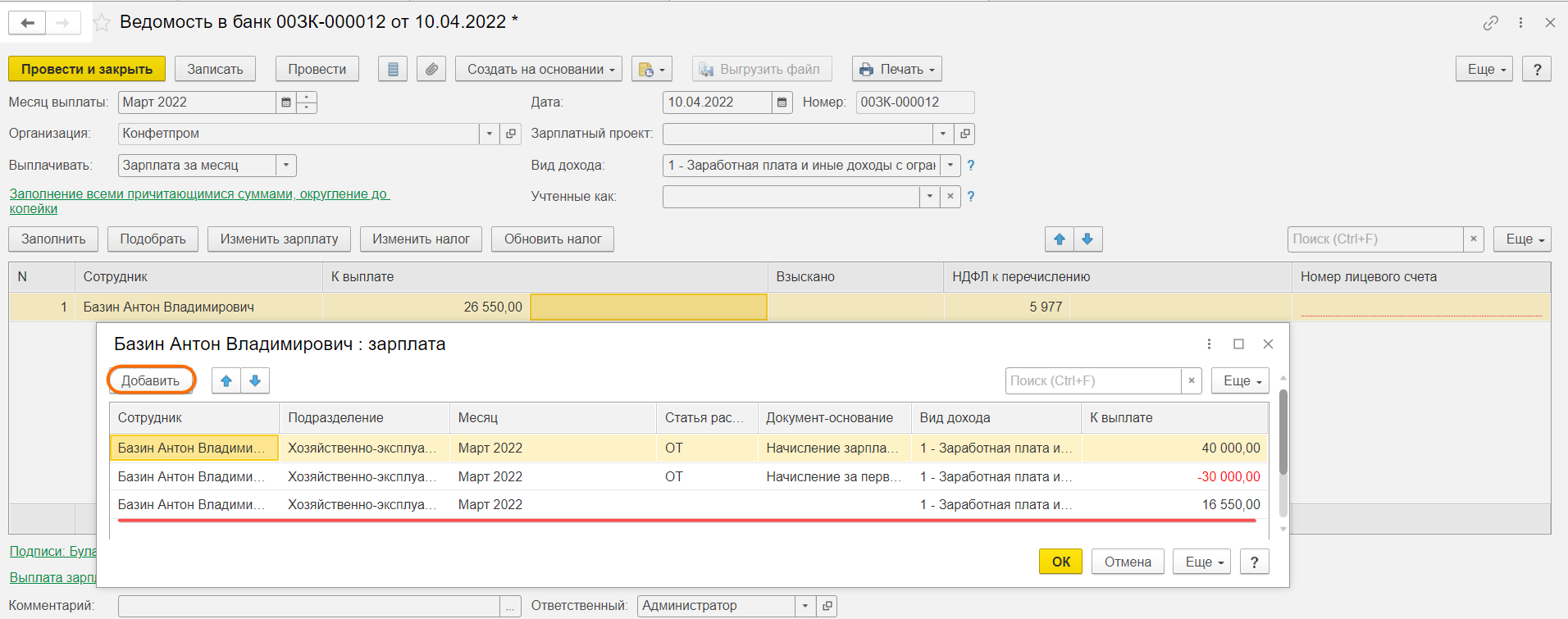Open organization Конфетпром in separate form

click(x=511, y=134)
